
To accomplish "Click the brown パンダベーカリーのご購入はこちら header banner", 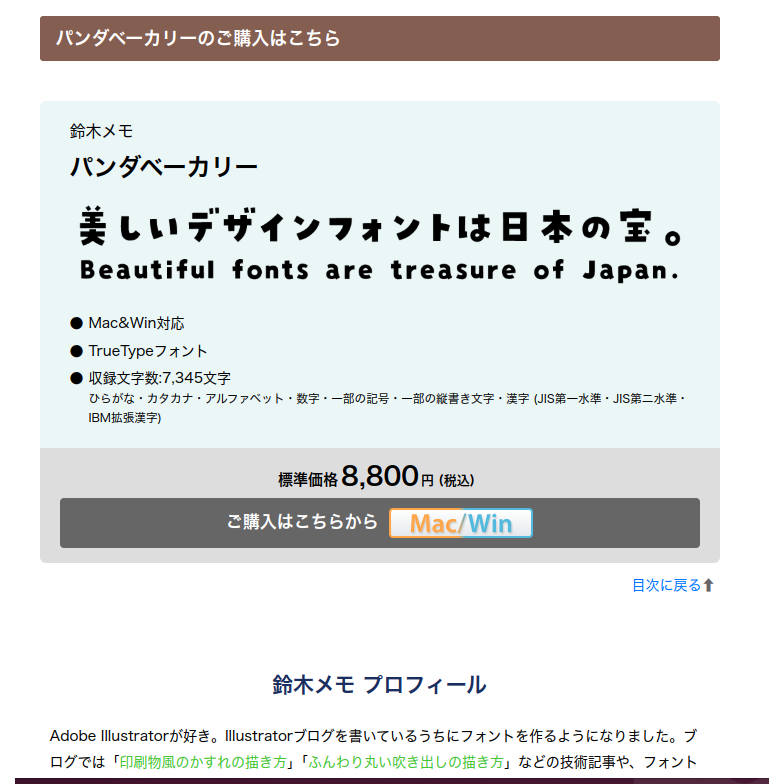I will point(380,39).
